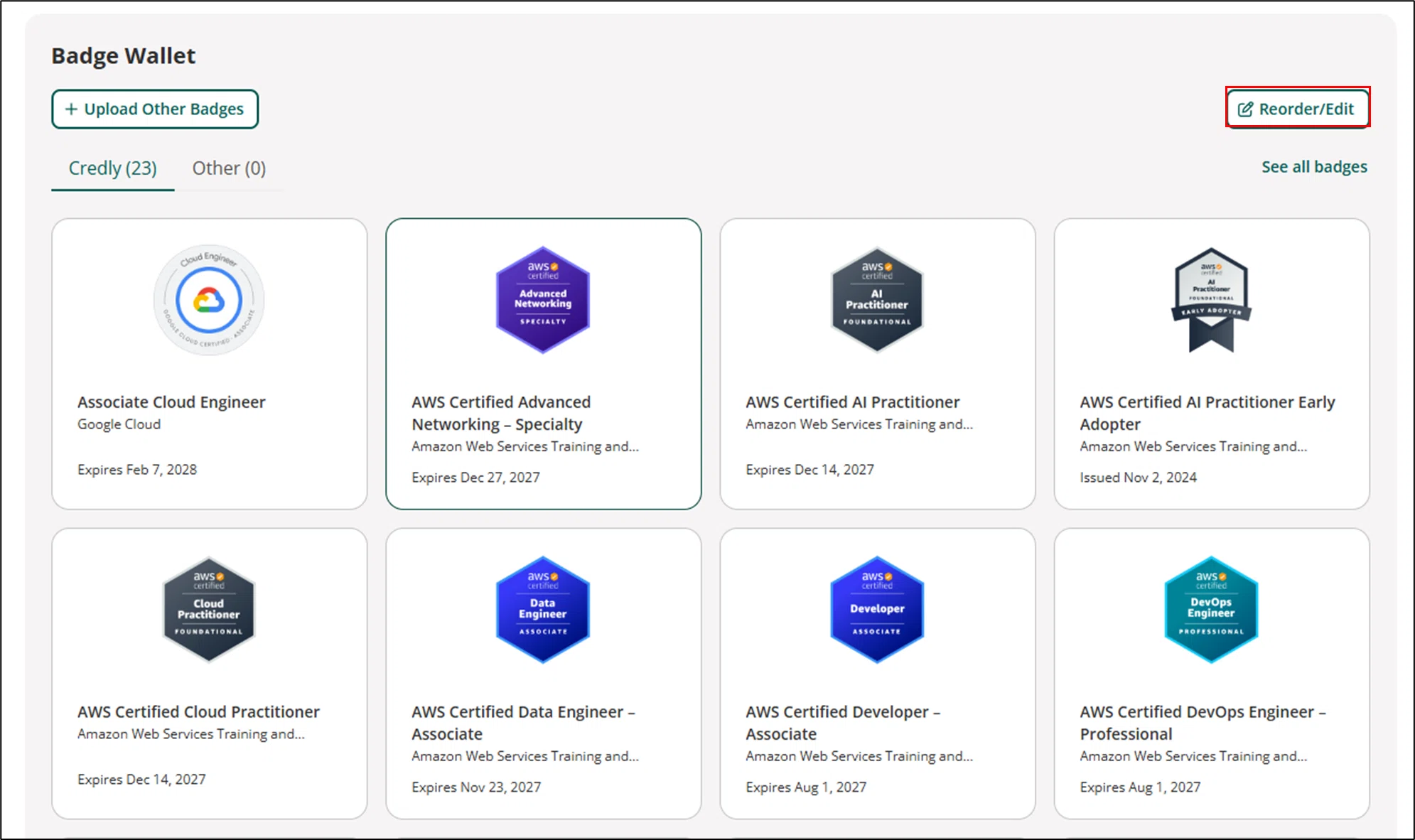The width and height of the screenshot is (1415, 840).
Task: Click the Cloud Practitioner 'Expires Dec 14, 2027' text
Action: click(x=141, y=780)
